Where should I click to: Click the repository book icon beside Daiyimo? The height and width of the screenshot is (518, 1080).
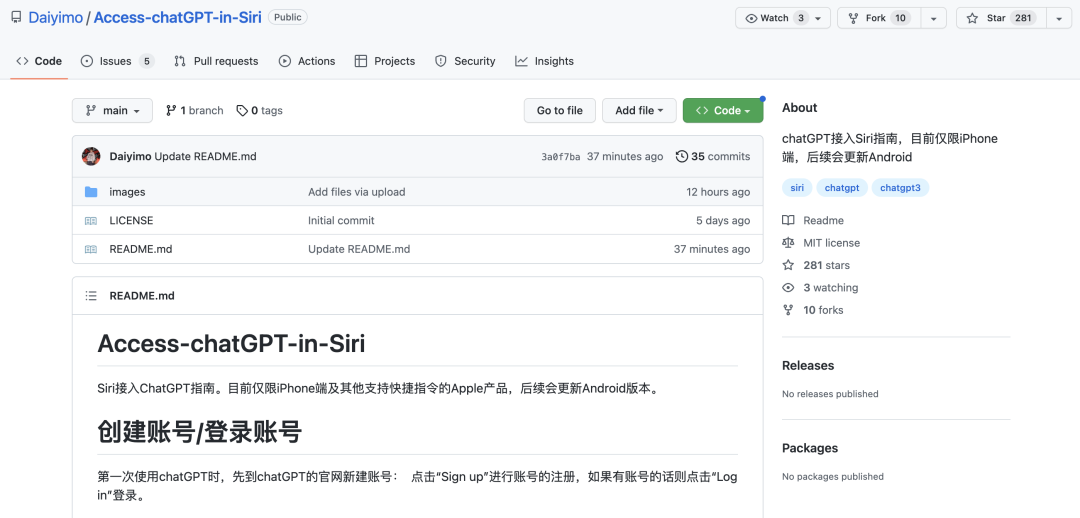point(16,17)
